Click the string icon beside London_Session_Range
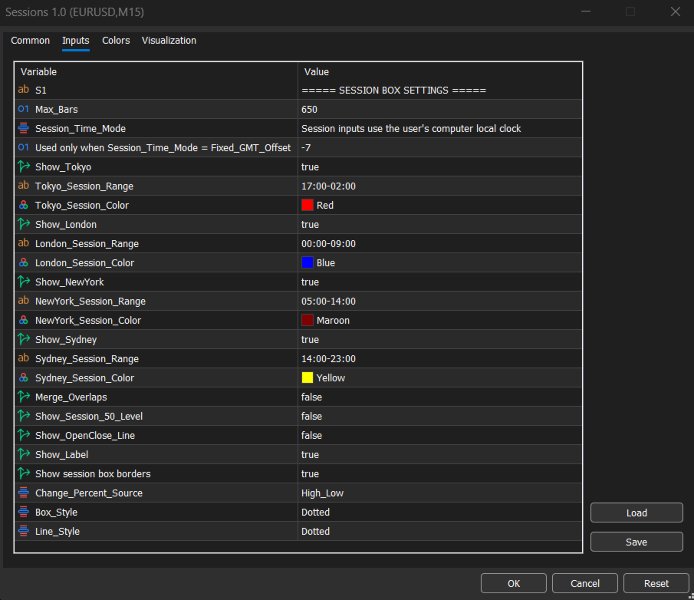694x600 pixels. [x=23, y=243]
